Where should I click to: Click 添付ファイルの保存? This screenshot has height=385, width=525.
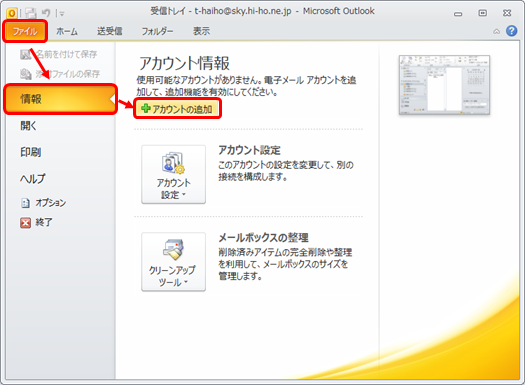point(67,74)
